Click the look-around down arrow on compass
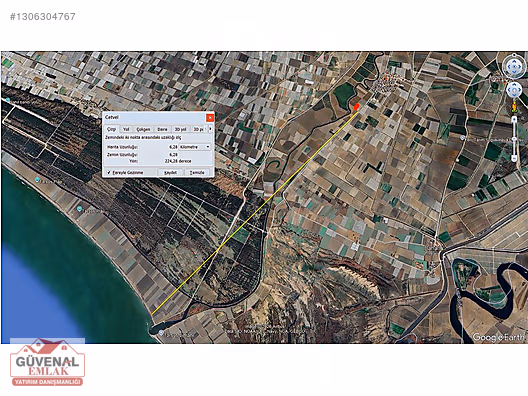 point(514,72)
